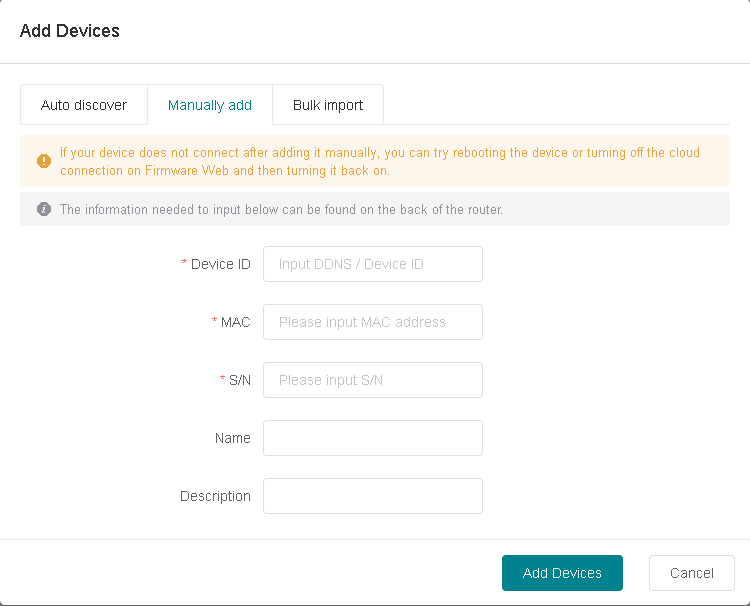Open the Bulk import tab
The width and height of the screenshot is (750, 606).
(328, 105)
